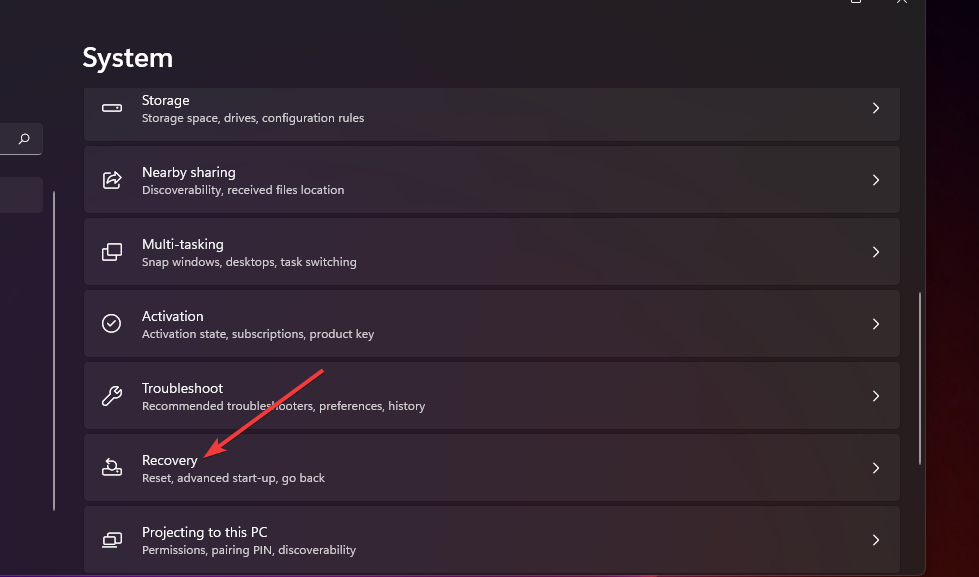The width and height of the screenshot is (979, 577).
Task: Click the Projecting to this PC icon
Action: pos(112,540)
